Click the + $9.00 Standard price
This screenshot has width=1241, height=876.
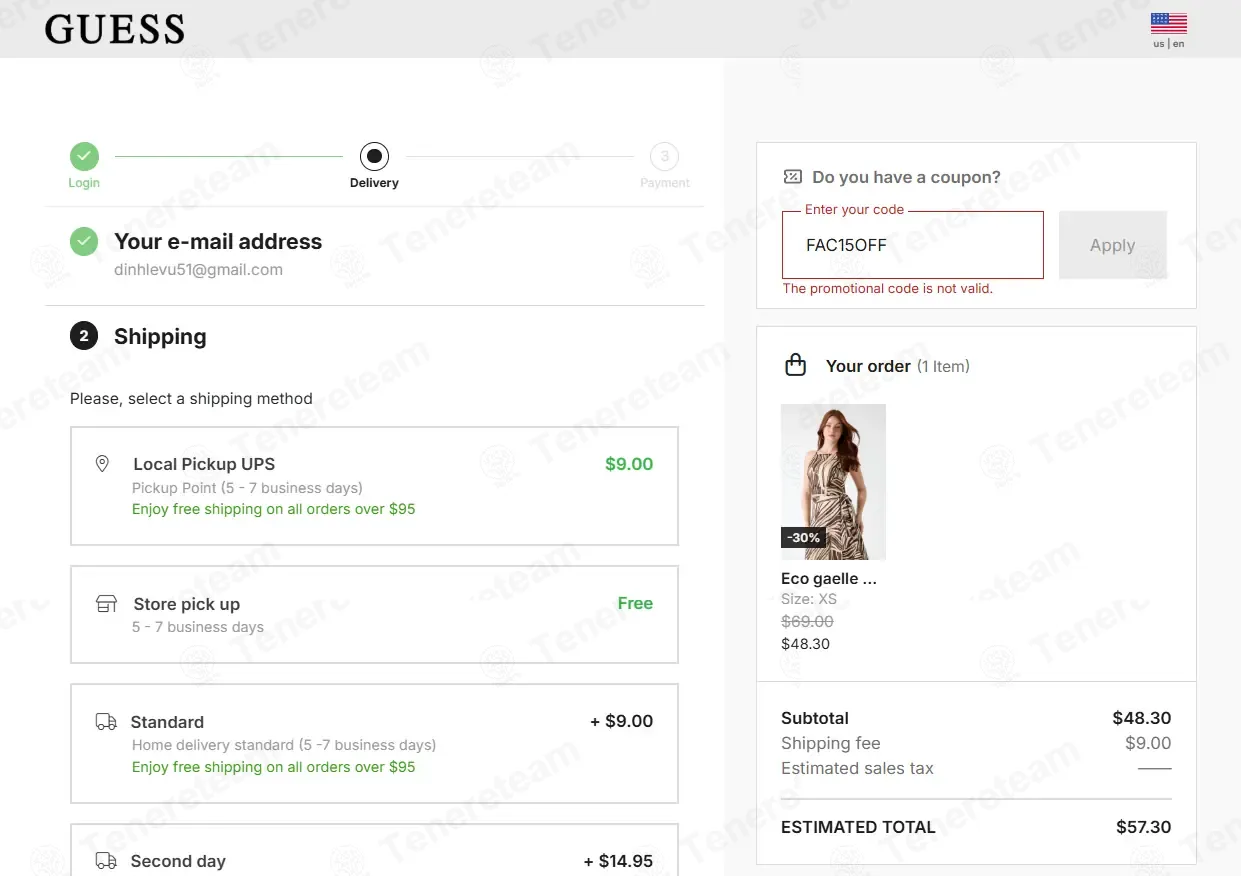[x=621, y=722]
